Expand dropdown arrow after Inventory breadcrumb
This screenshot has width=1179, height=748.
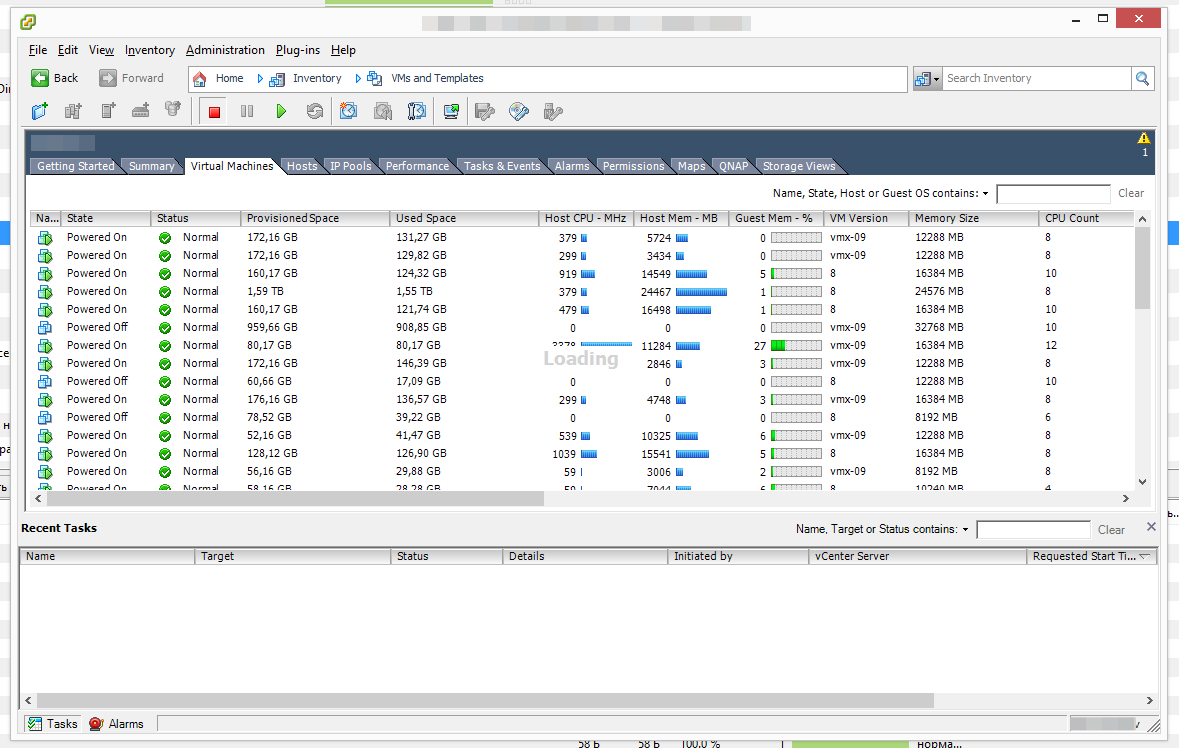[358, 78]
